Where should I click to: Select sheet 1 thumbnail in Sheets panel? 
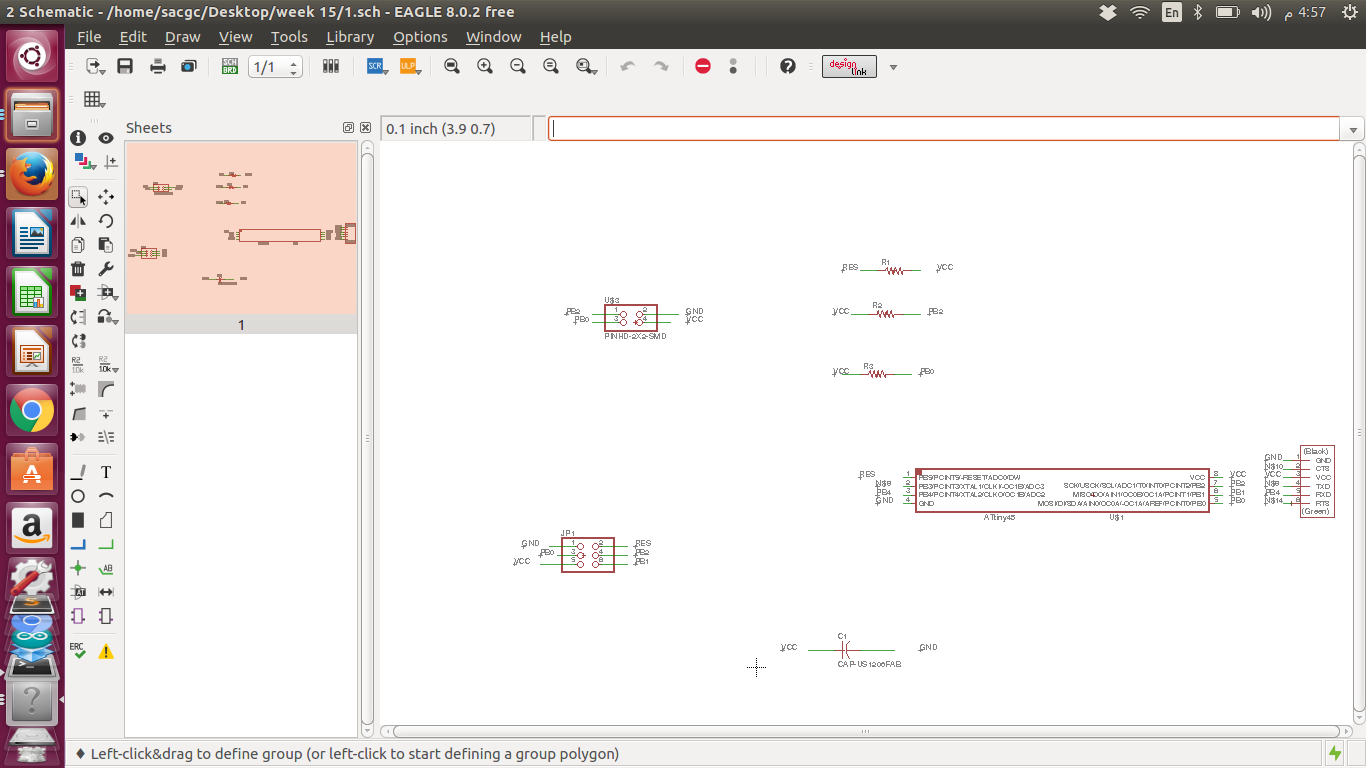tap(241, 237)
